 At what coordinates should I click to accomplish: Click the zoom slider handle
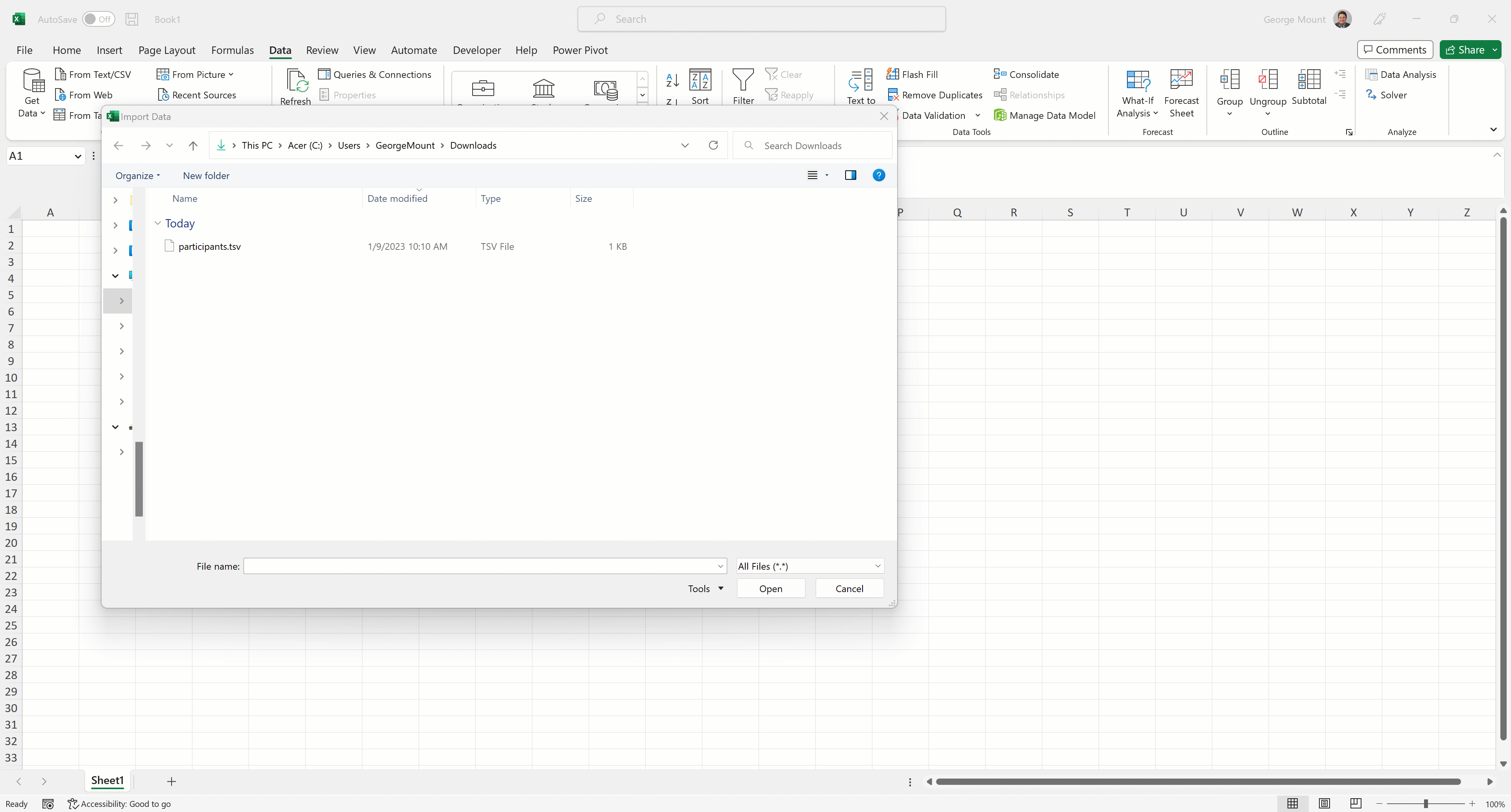click(1425, 804)
